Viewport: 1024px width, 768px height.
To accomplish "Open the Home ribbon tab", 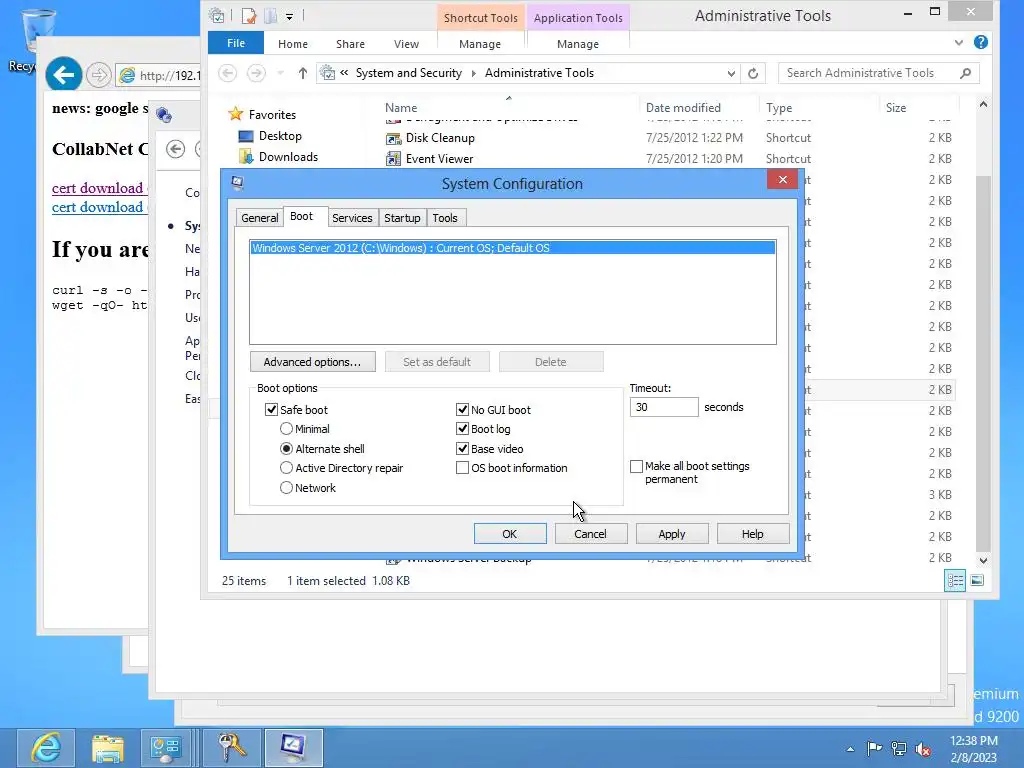I will (x=293, y=44).
